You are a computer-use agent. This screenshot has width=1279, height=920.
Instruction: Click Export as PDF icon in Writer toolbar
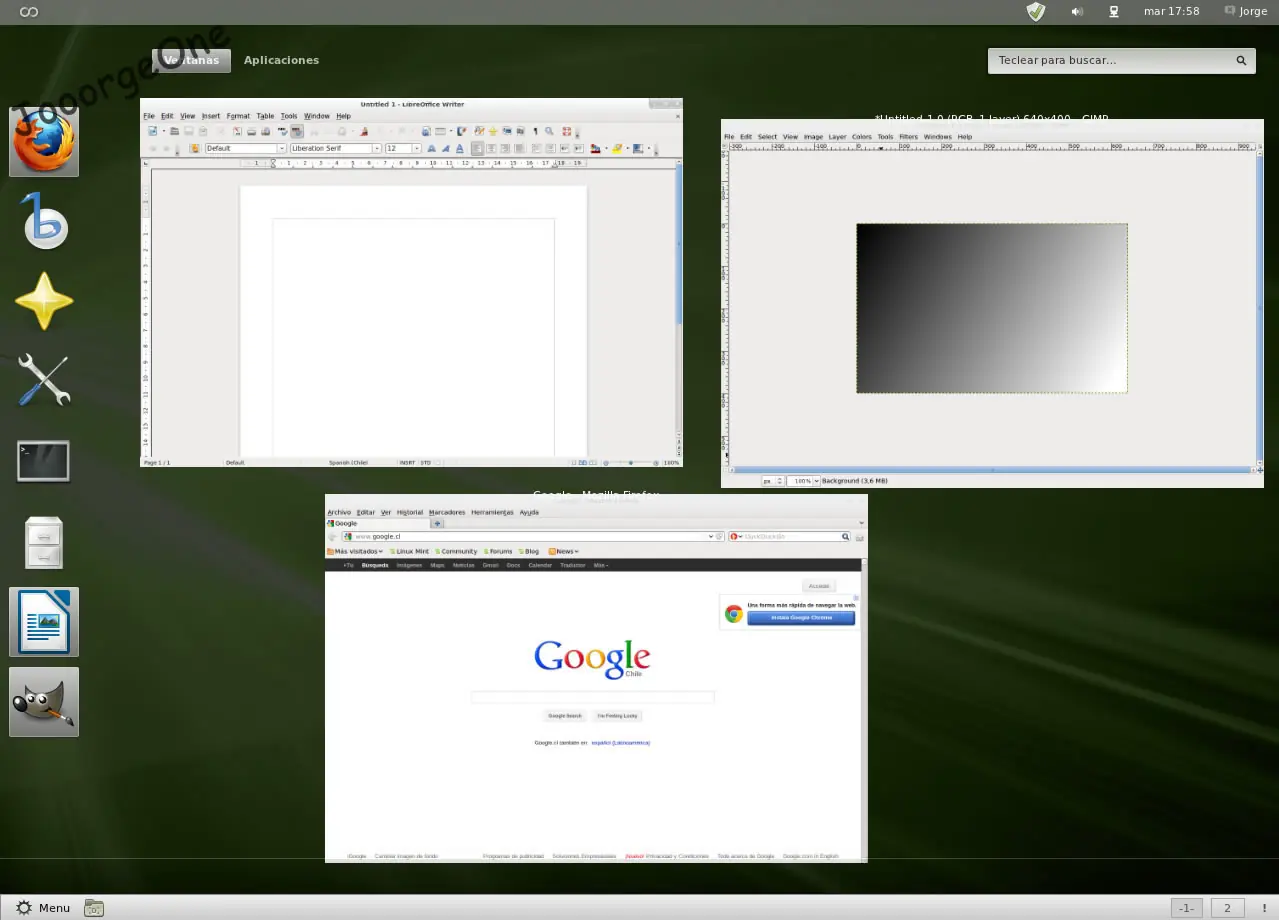coord(237,131)
